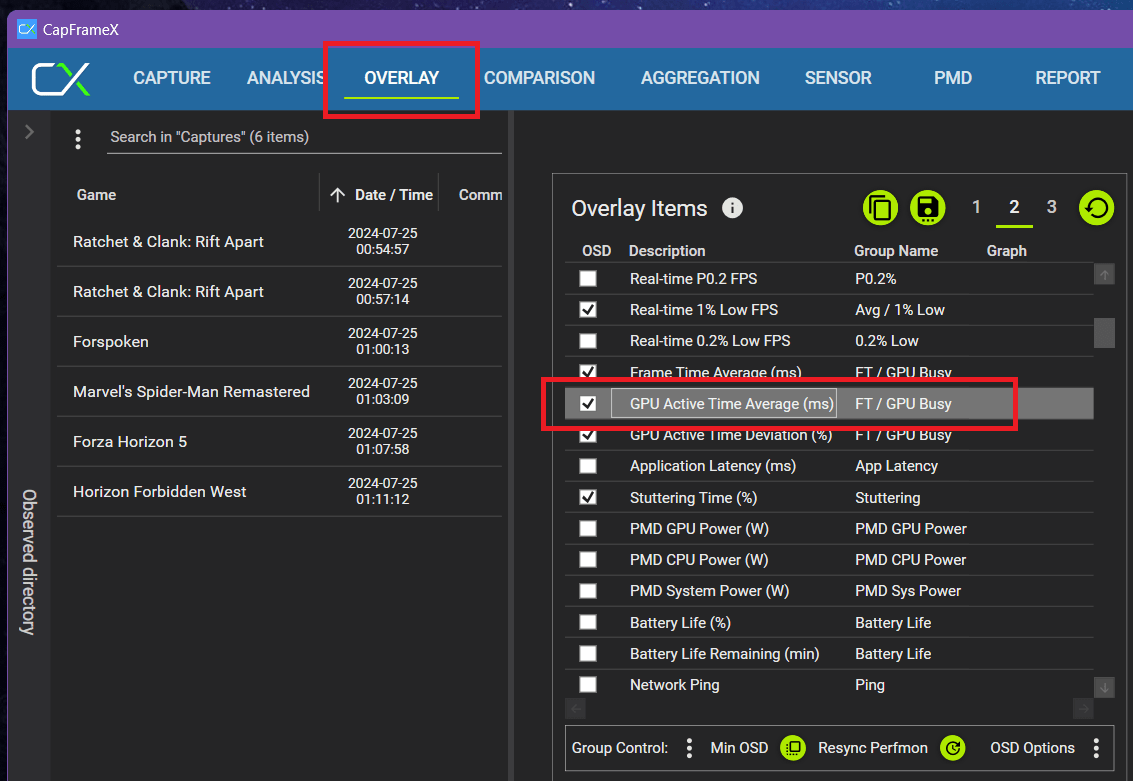Screen dimensions: 1133x781
Task: Open the REPORT tab
Action: (1067, 78)
